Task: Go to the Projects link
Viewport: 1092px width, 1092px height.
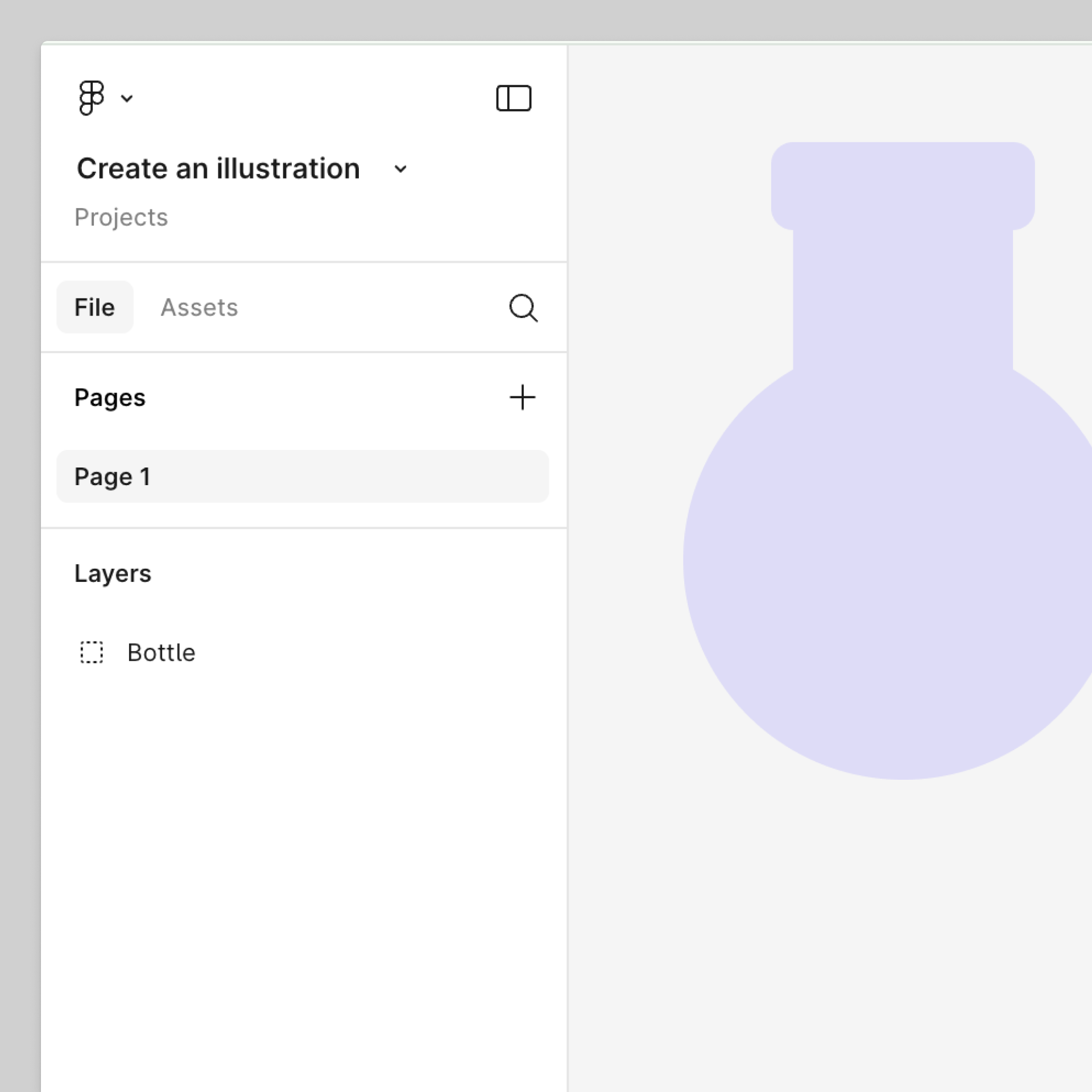Action: click(x=121, y=217)
